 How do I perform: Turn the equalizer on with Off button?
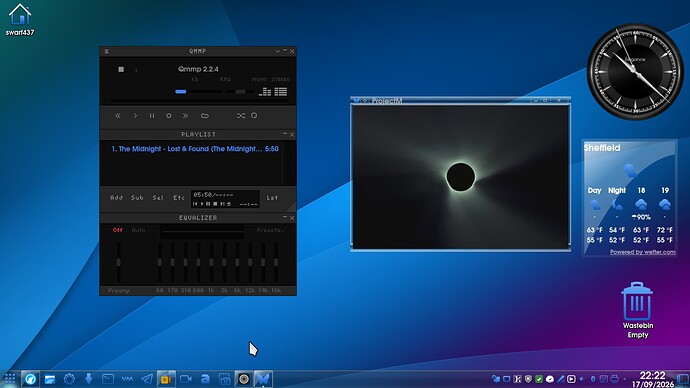coord(117,230)
